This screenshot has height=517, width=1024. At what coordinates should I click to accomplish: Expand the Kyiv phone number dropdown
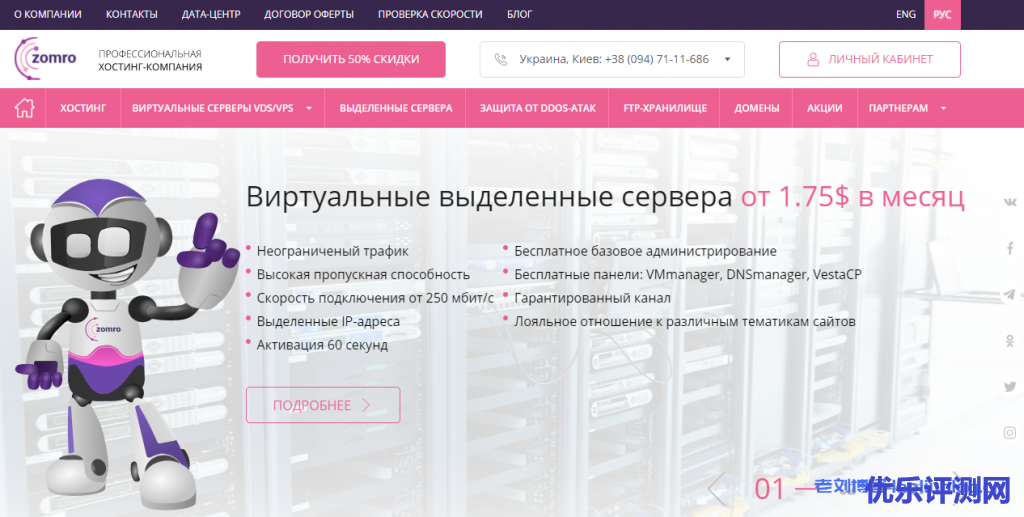point(727,59)
